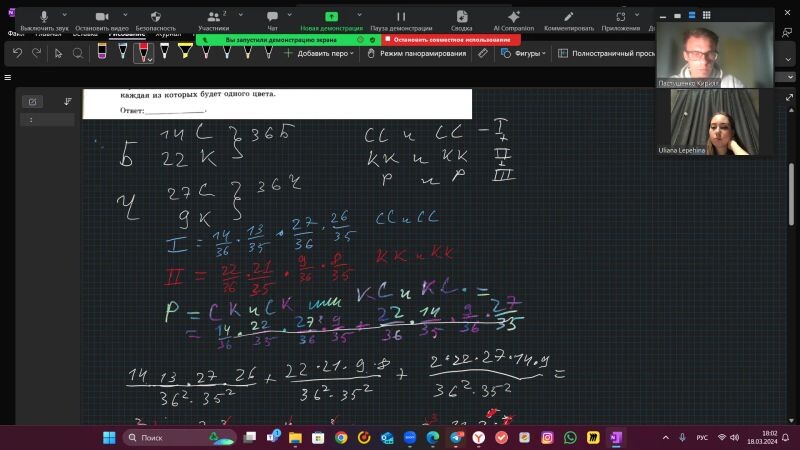Screen dimensions: 800x450
Task: Choose the yellow highlighter pen
Action: pos(184,52)
